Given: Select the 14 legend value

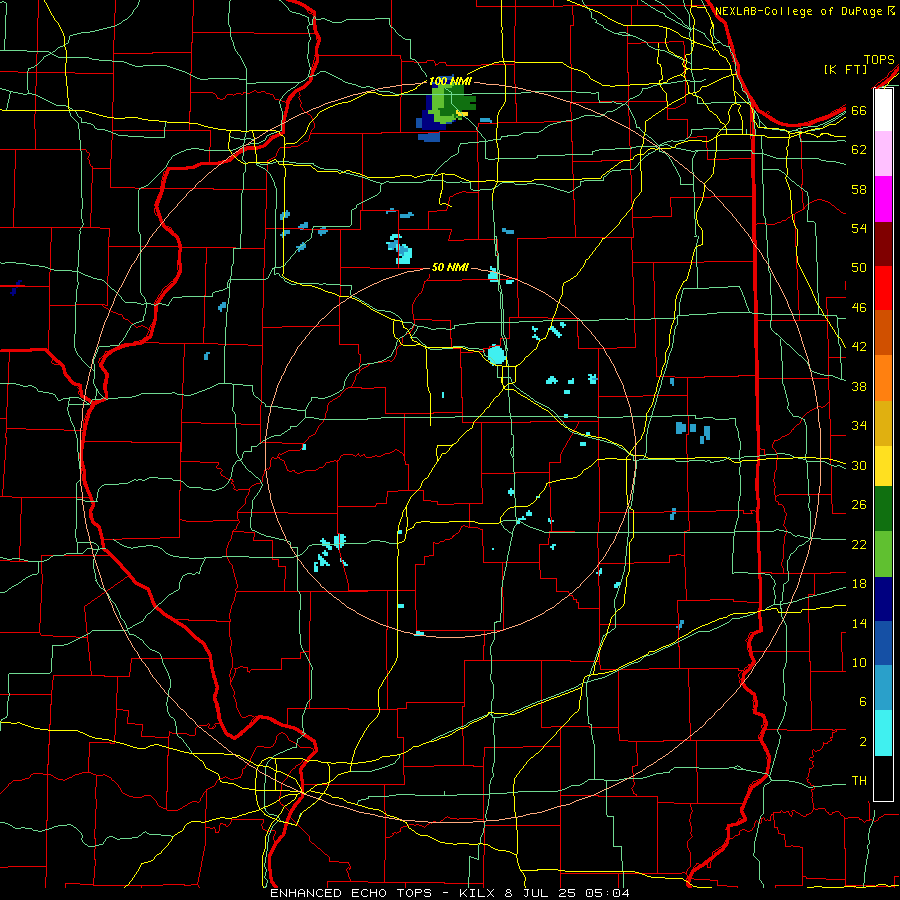Looking at the screenshot, I should coord(859,623).
